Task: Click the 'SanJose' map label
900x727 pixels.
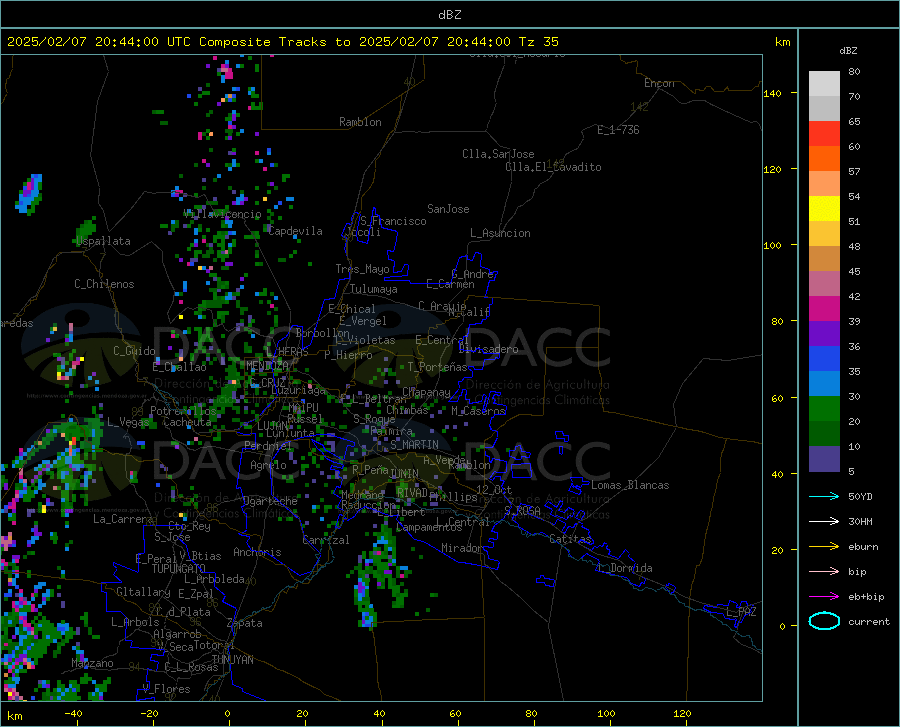Action: pyautogui.click(x=448, y=209)
